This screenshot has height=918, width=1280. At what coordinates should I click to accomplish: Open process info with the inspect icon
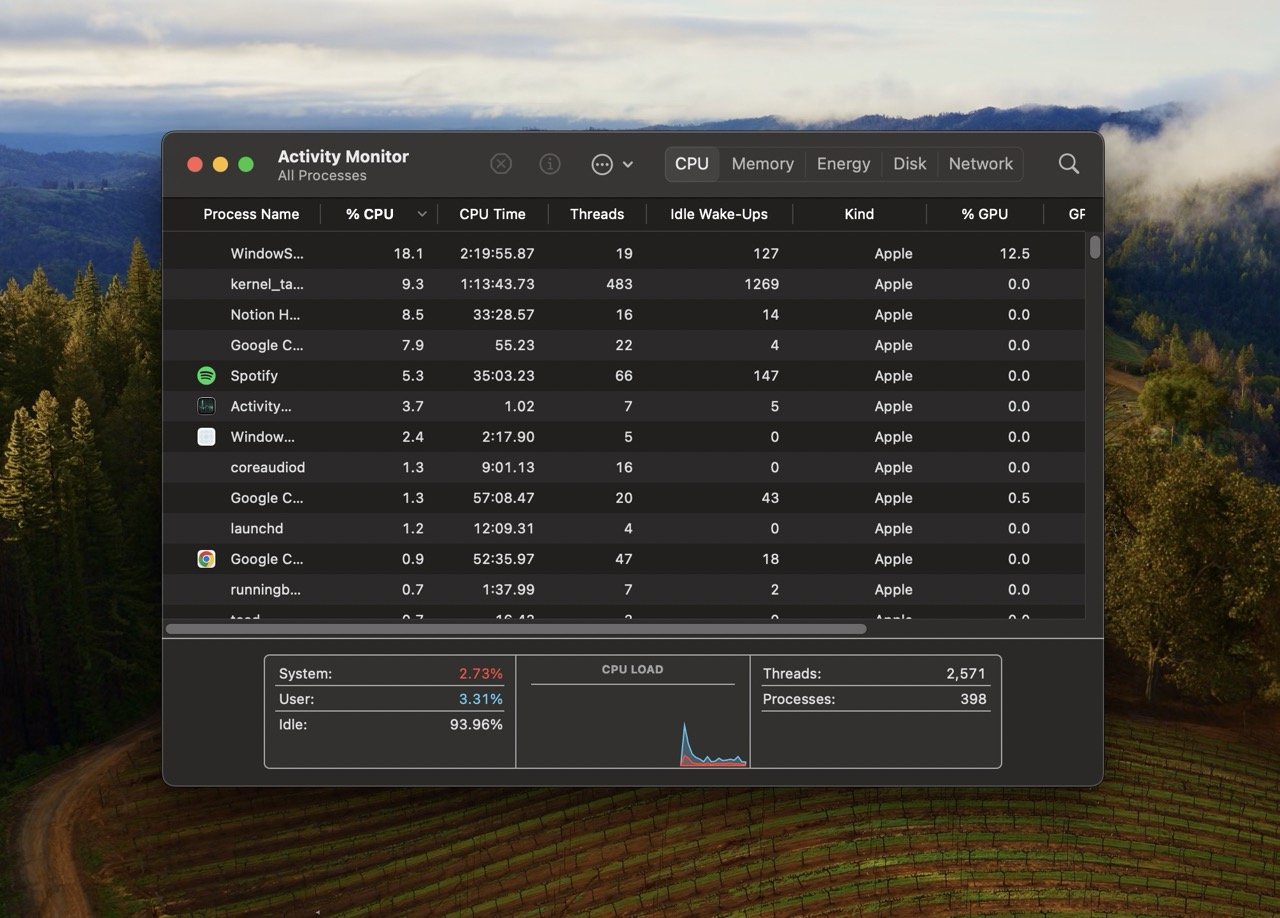click(550, 164)
